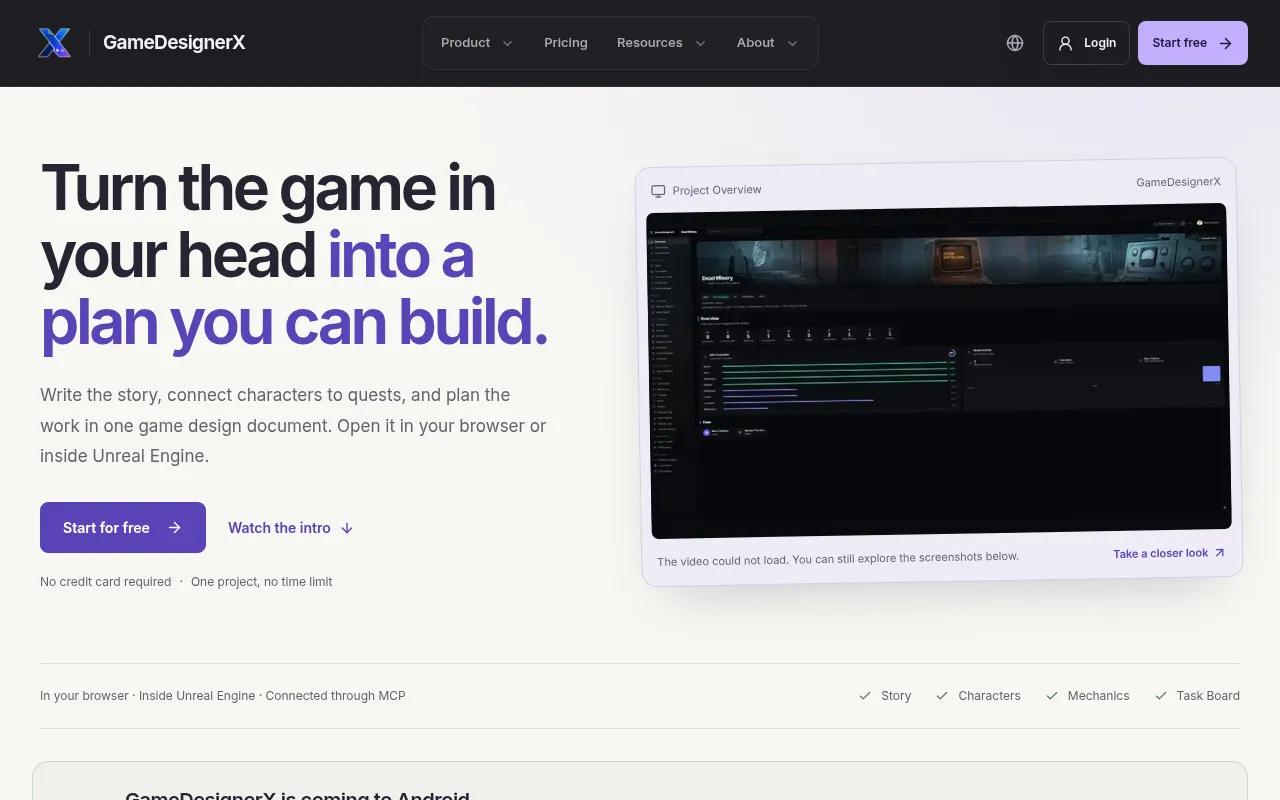Click the Mechanics feature label
Screen dimensions: 1280x800
(x=1098, y=696)
